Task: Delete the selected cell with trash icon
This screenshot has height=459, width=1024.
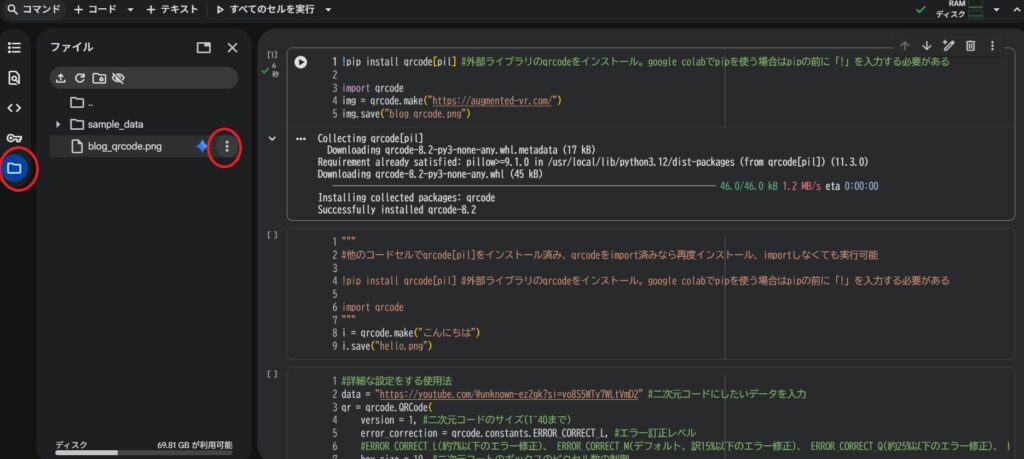Action: [x=970, y=46]
